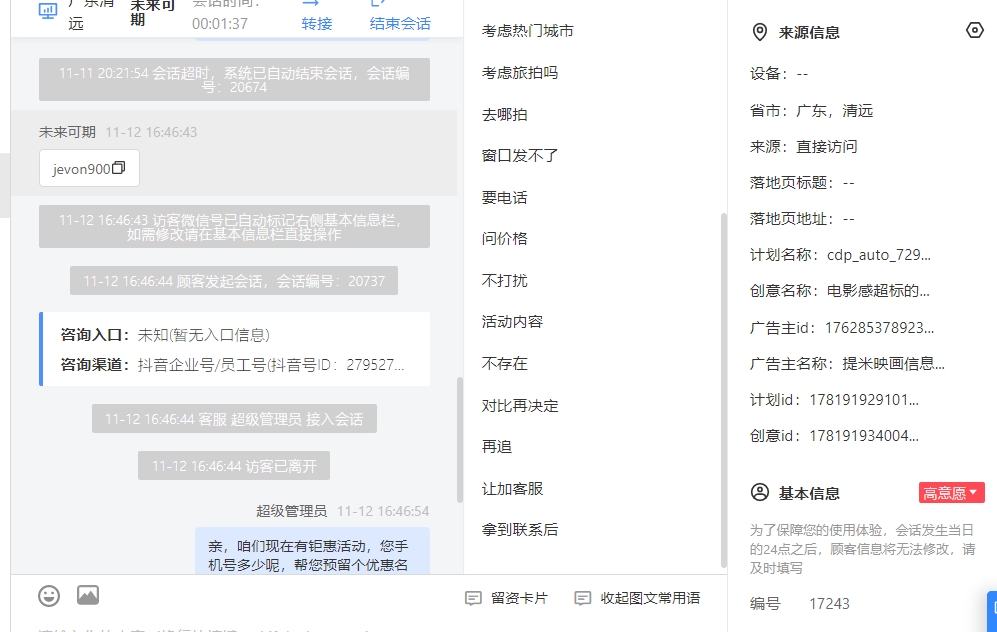
Task: Click the 来源信息 section heading
Action: point(809,32)
